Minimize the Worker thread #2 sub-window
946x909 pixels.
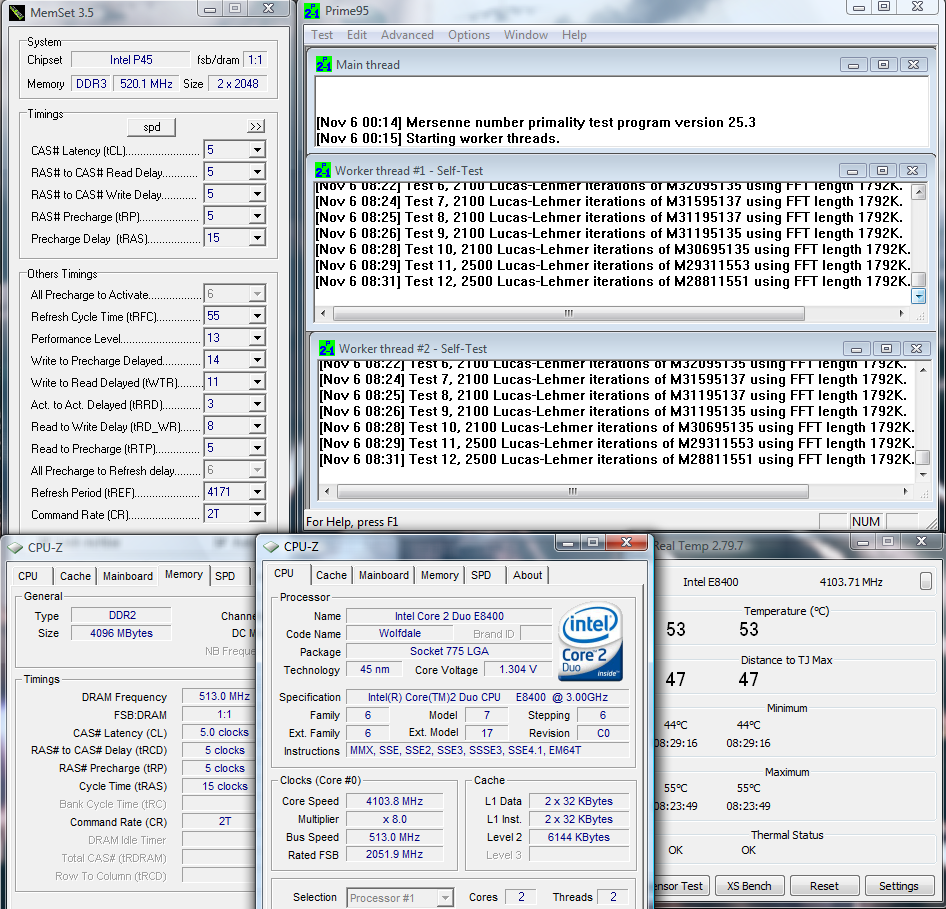(855, 349)
